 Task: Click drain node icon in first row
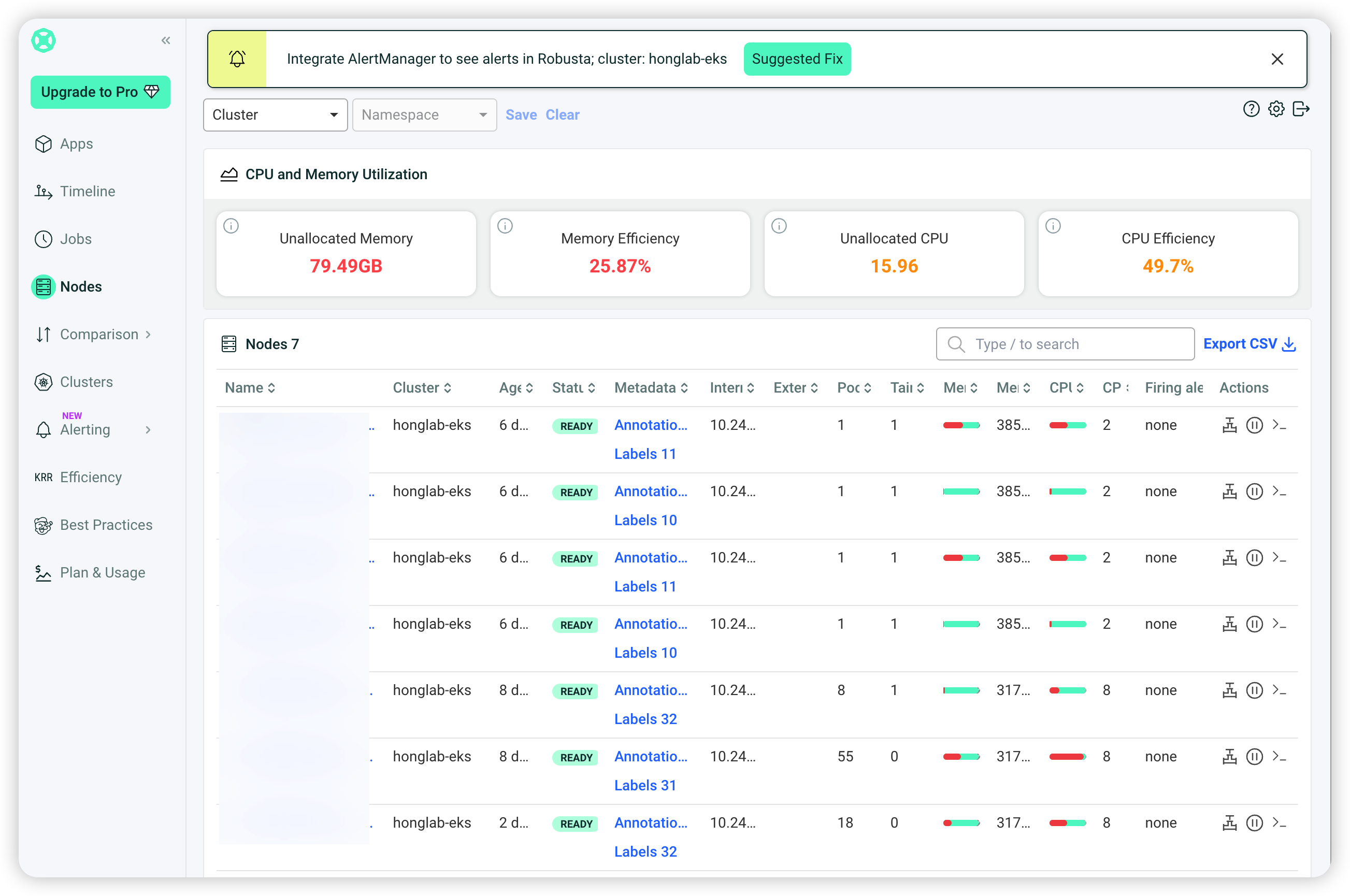point(1229,425)
